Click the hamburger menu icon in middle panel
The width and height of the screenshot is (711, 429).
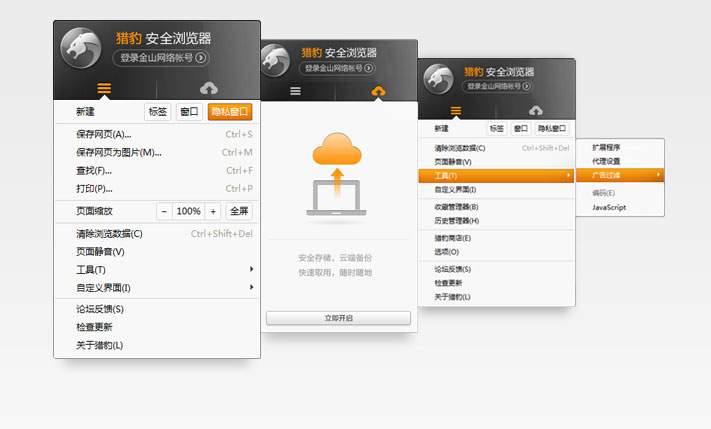[x=295, y=91]
